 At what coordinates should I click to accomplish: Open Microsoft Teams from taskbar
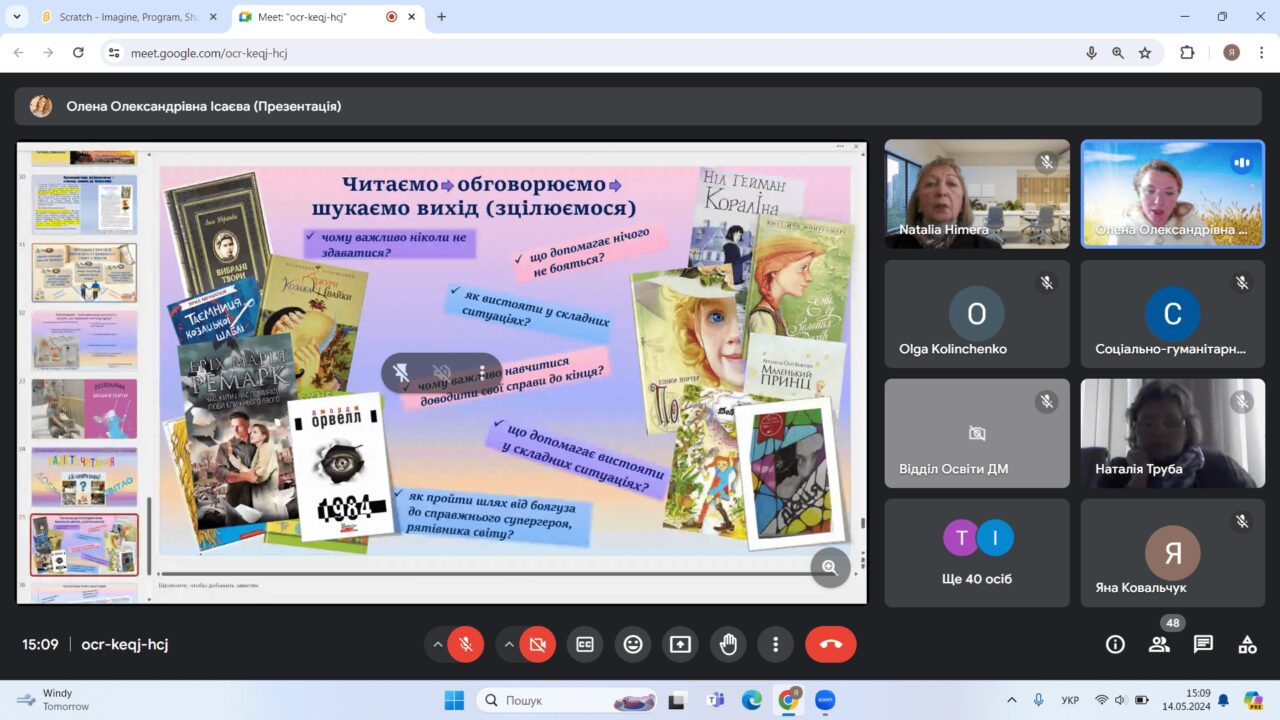coord(715,700)
